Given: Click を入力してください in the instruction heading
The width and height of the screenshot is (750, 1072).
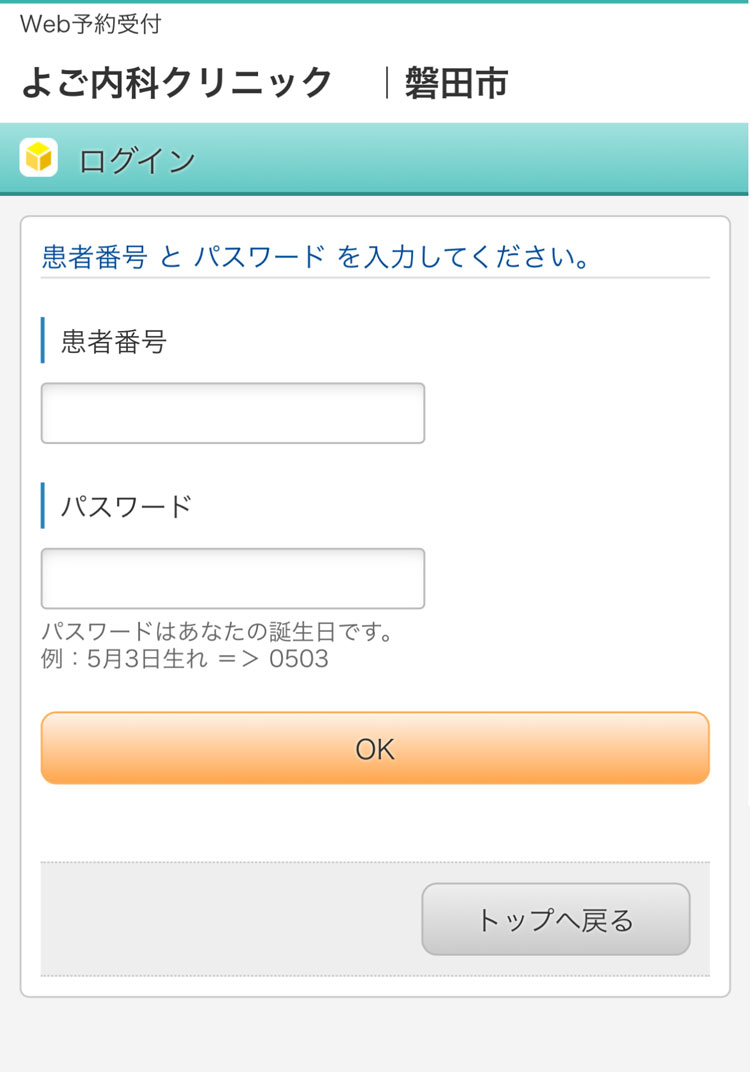Looking at the screenshot, I should [x=462, y=257].
